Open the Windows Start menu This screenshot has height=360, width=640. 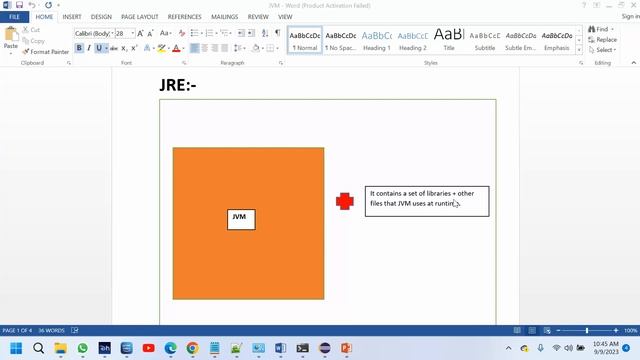tap(16, 348)
